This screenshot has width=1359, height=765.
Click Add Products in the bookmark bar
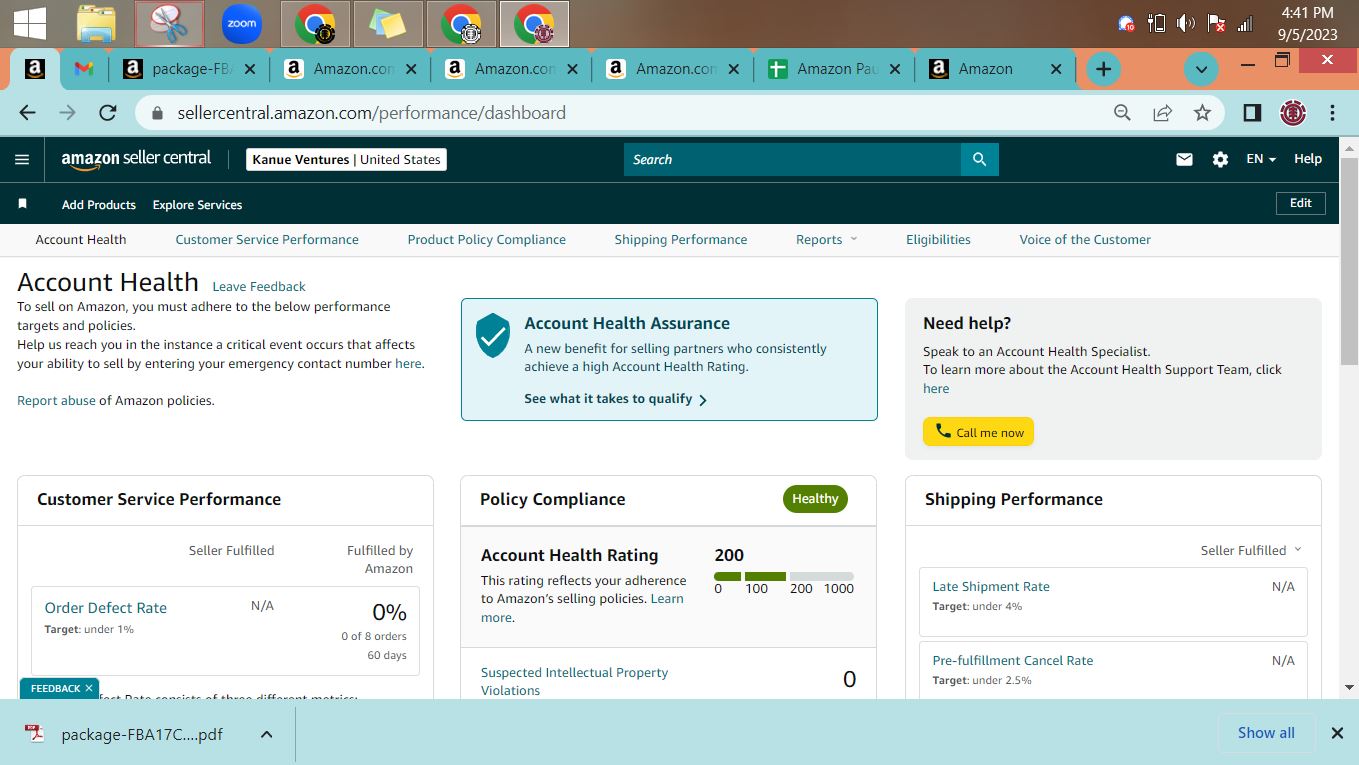pyautogui.click(x=99, y=204)
